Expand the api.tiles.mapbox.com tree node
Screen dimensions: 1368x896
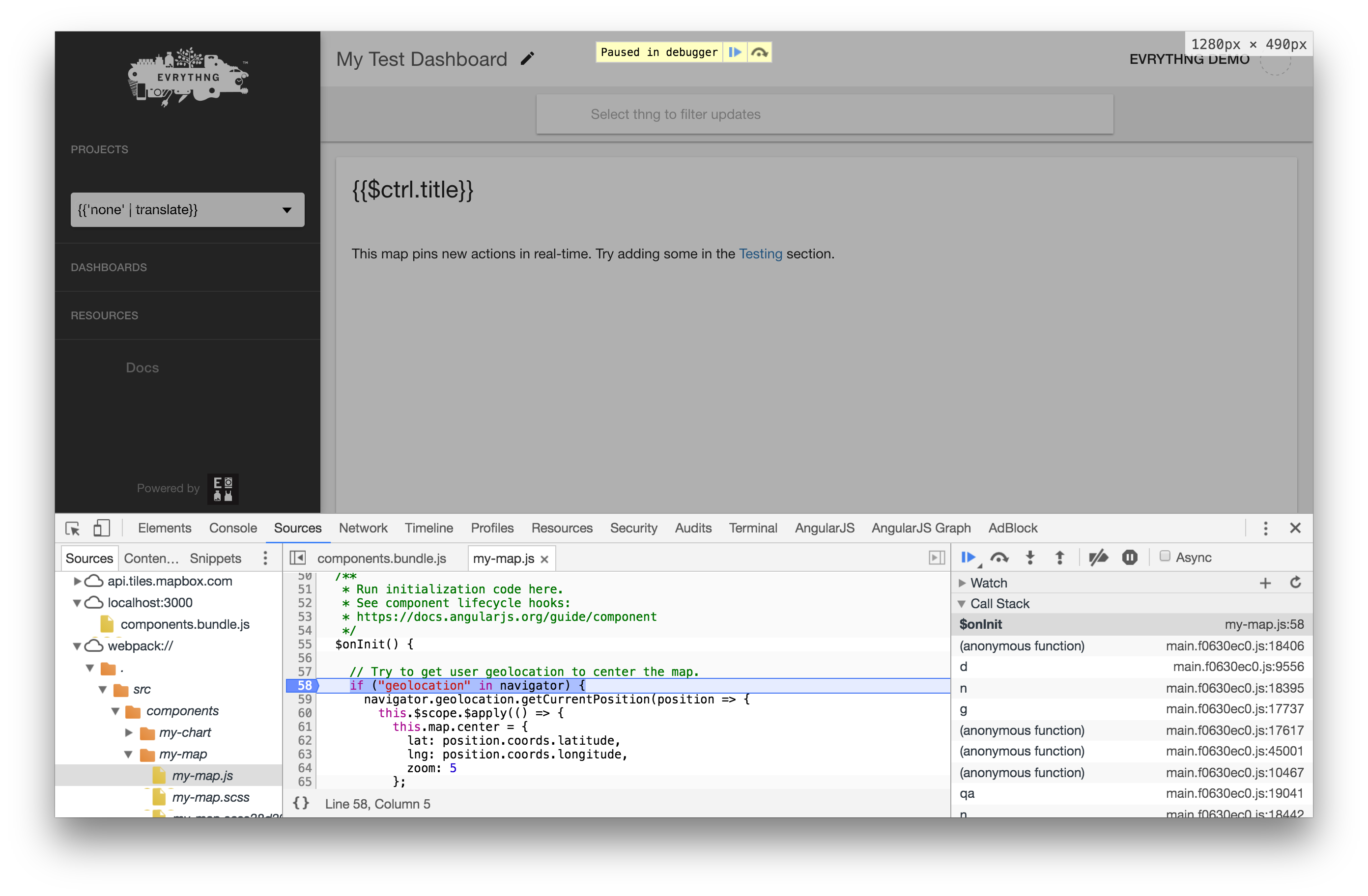coord(77,581)
